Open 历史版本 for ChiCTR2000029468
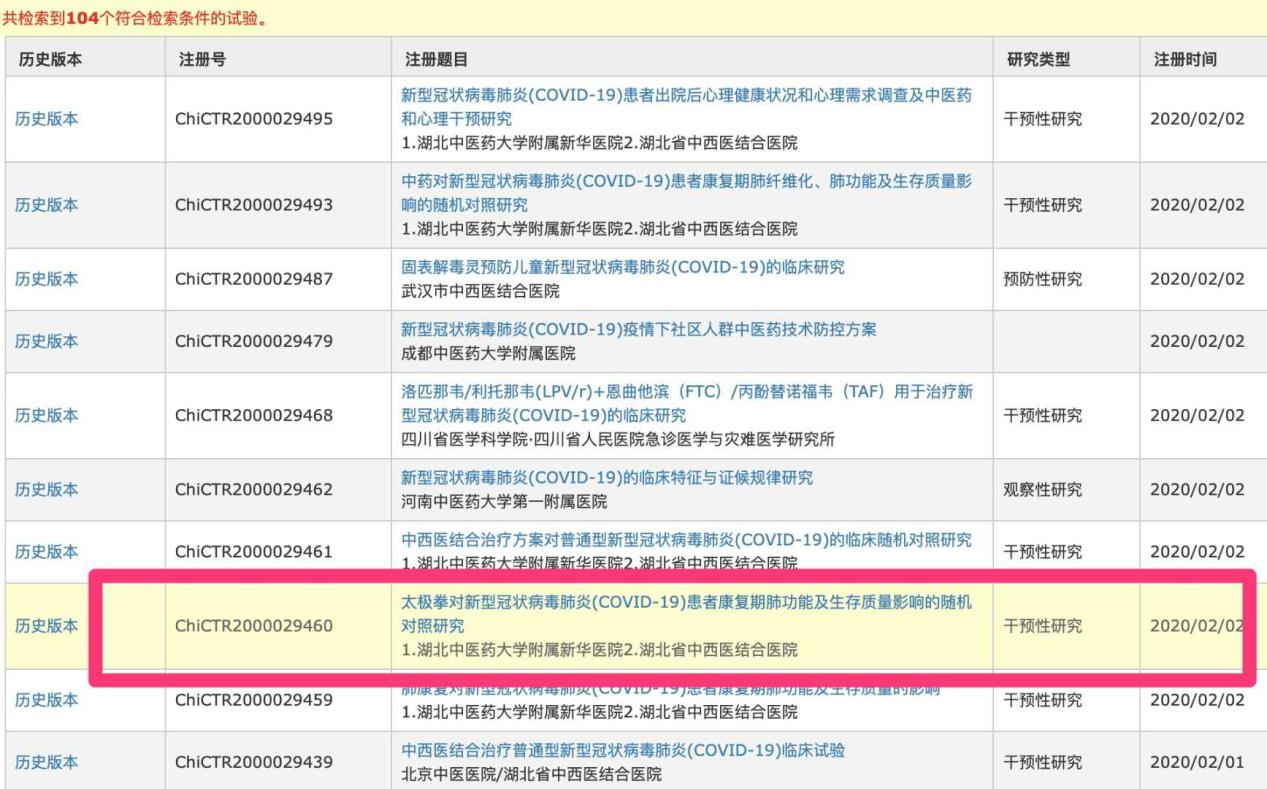 (x=47, y=415)
